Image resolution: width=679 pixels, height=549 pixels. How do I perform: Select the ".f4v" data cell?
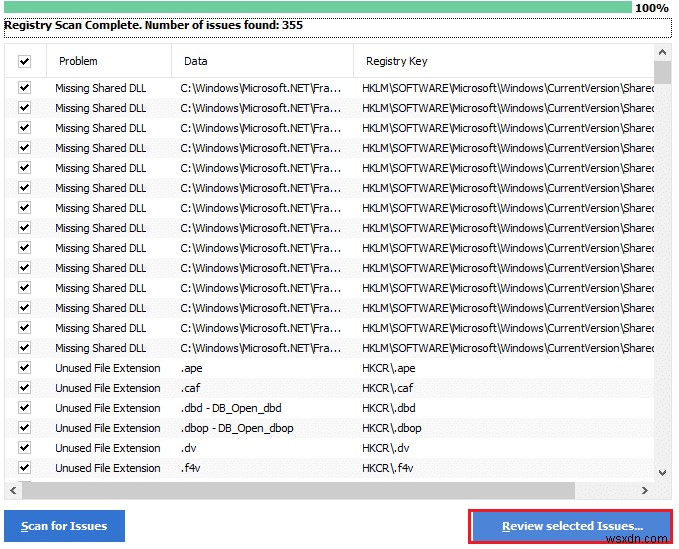coord(191,468)
